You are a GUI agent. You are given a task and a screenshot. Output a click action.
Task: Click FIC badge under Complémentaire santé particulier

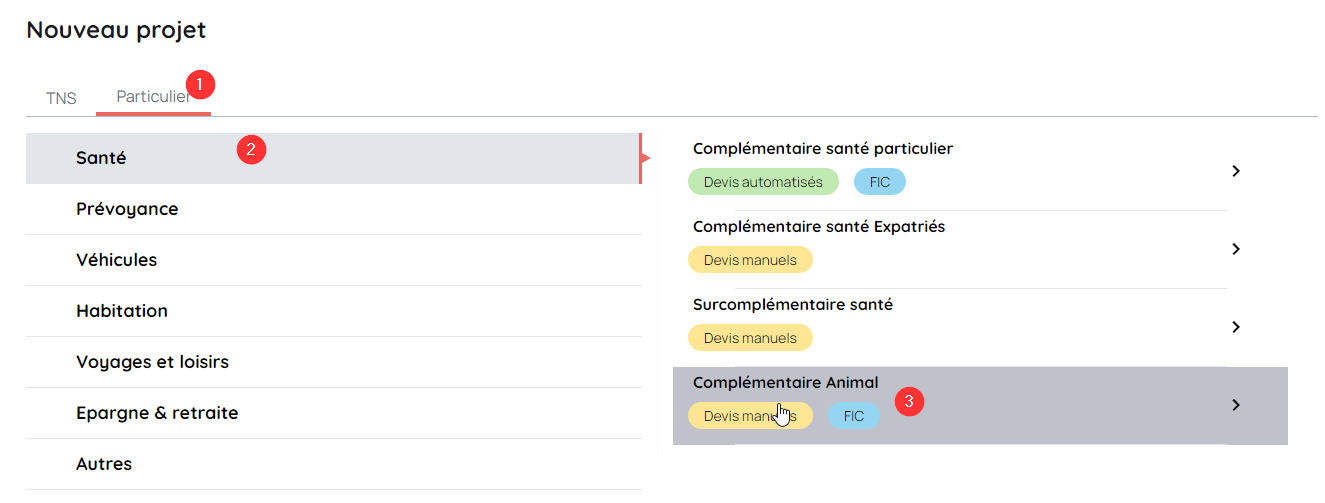[x=880, y=182]
